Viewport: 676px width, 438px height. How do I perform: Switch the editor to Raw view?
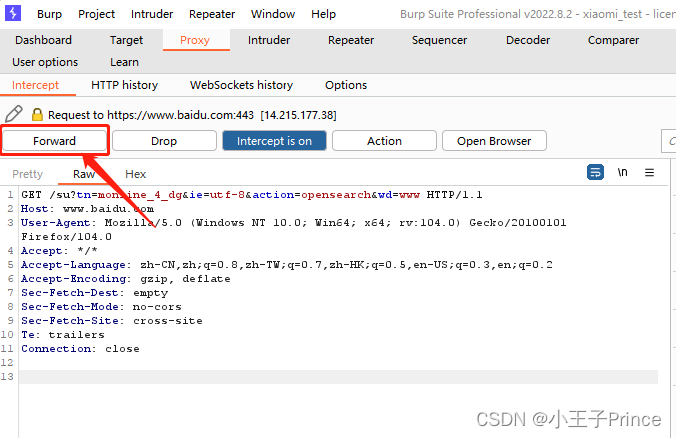tap(84, 174)
